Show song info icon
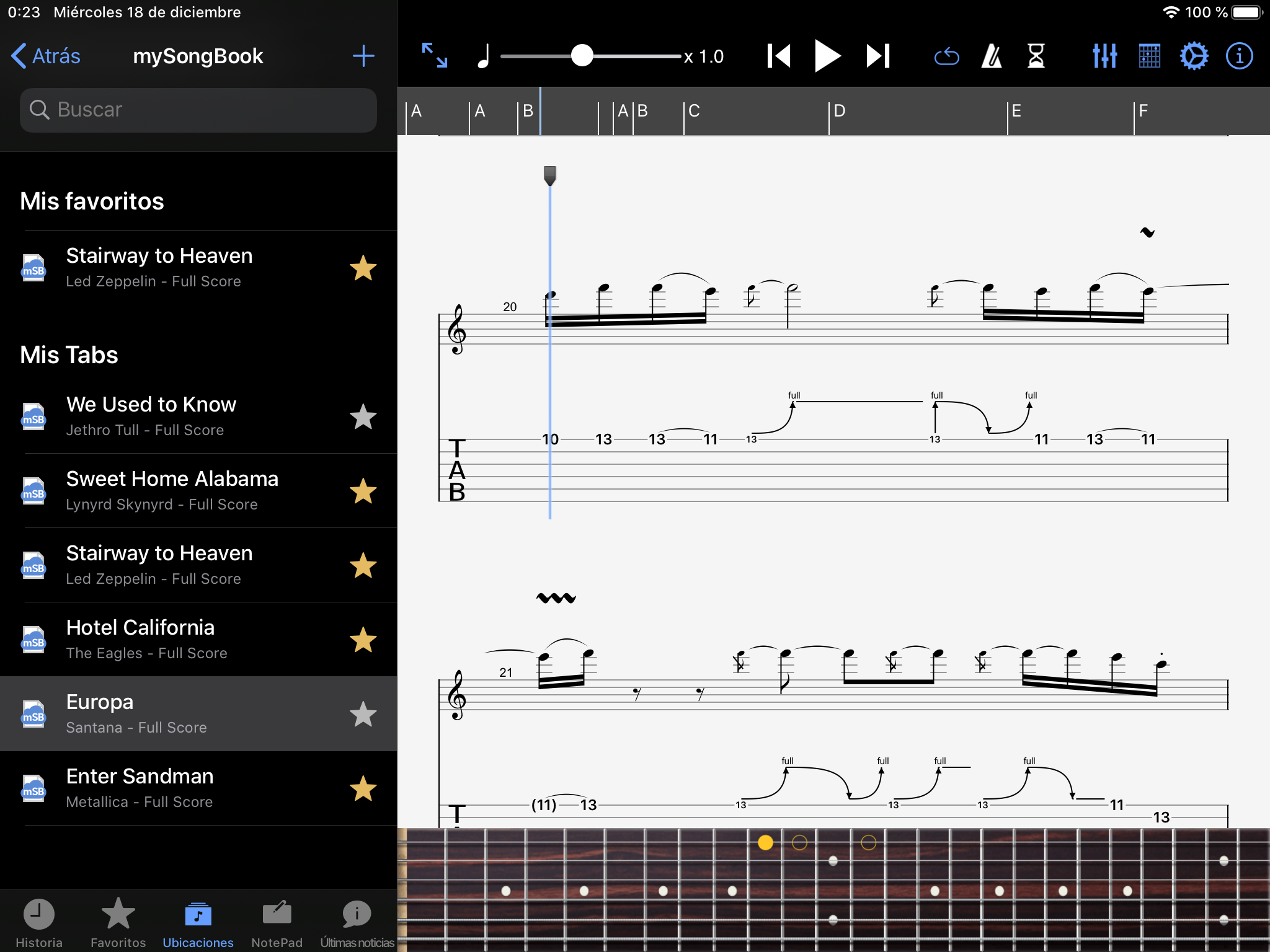 pos(1239,56)
